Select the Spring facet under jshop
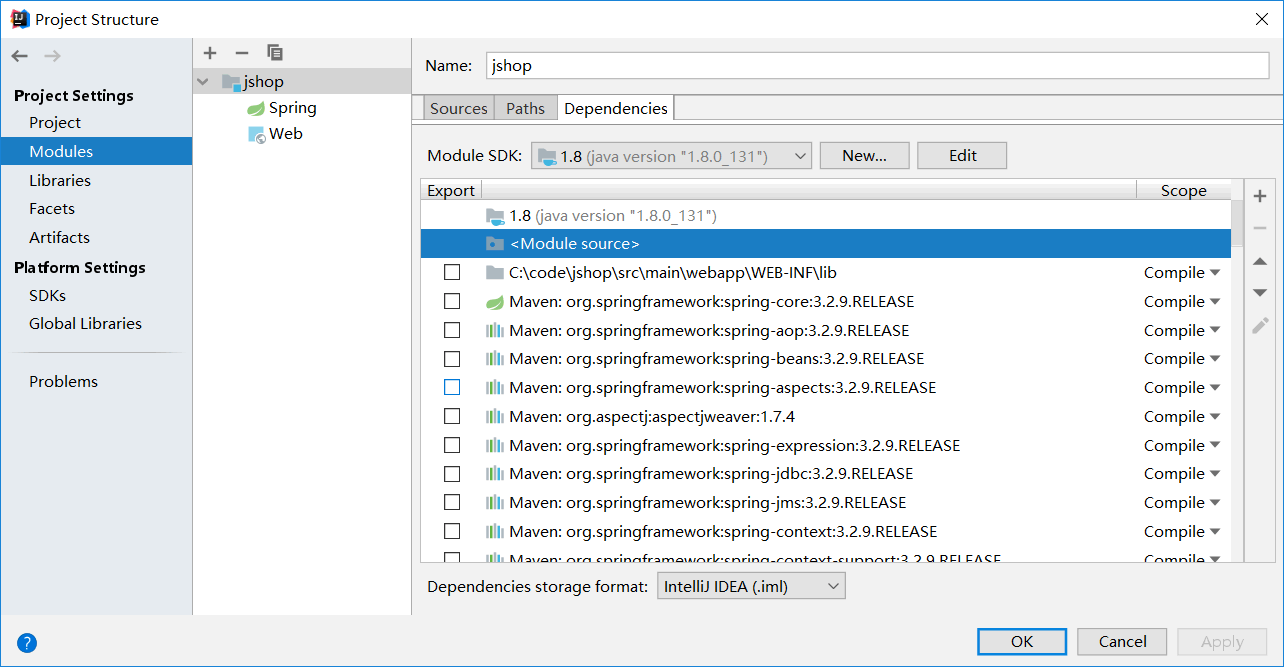 click(x=290, y=107)
